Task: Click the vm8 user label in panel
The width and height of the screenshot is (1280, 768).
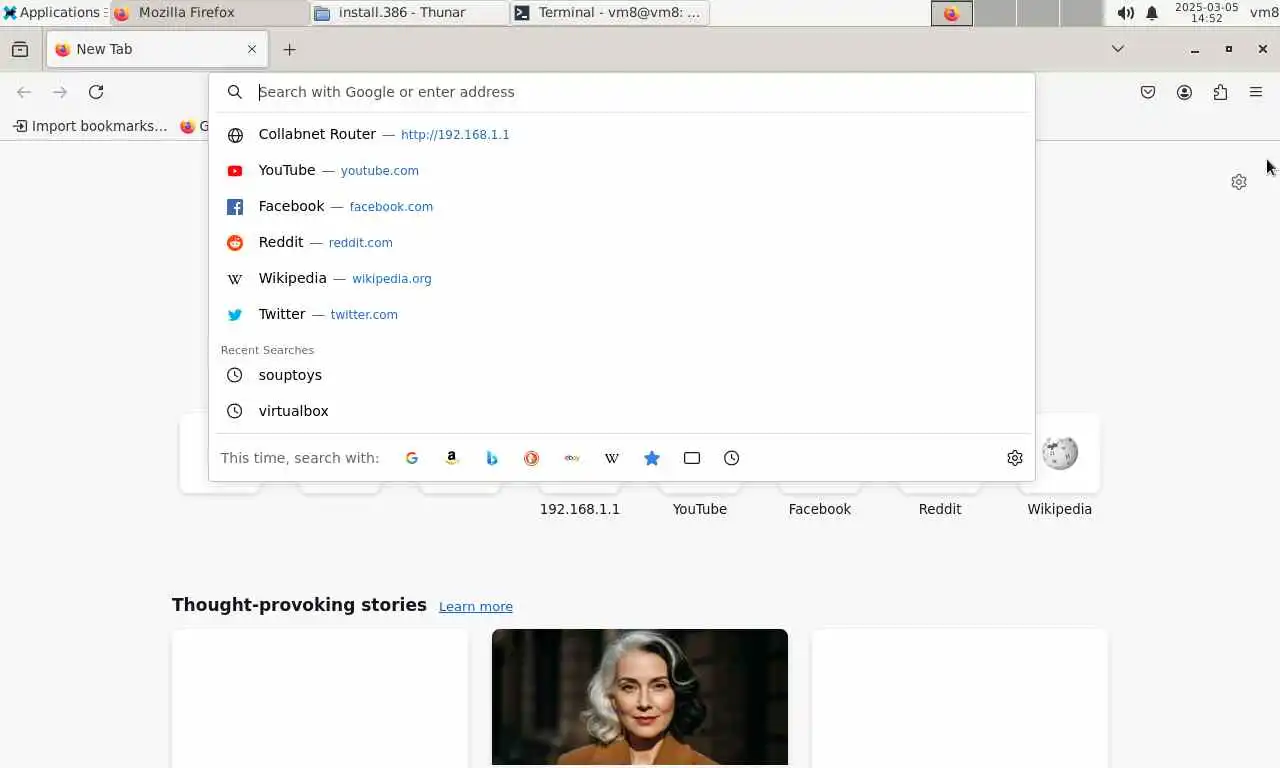Action: click(1264, 13)
